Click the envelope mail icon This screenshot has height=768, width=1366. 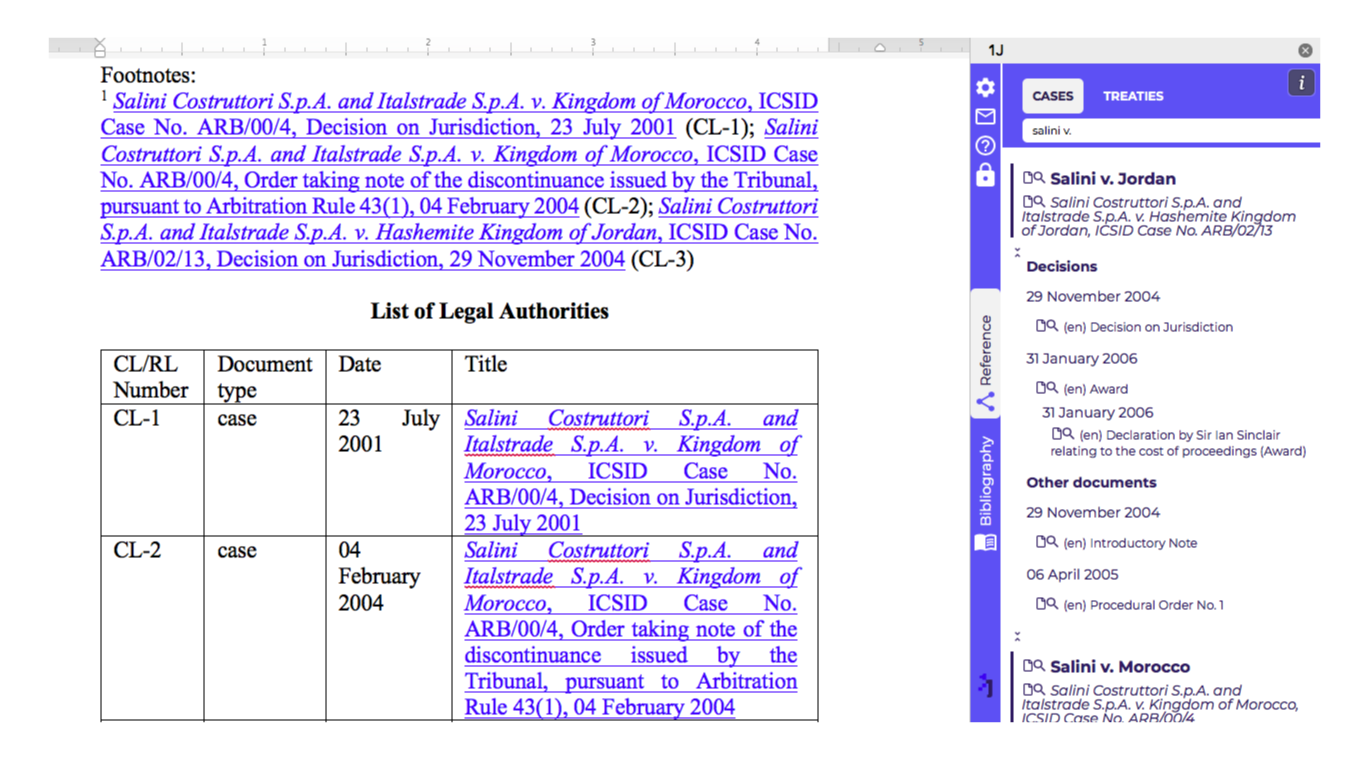click(985, 117)
